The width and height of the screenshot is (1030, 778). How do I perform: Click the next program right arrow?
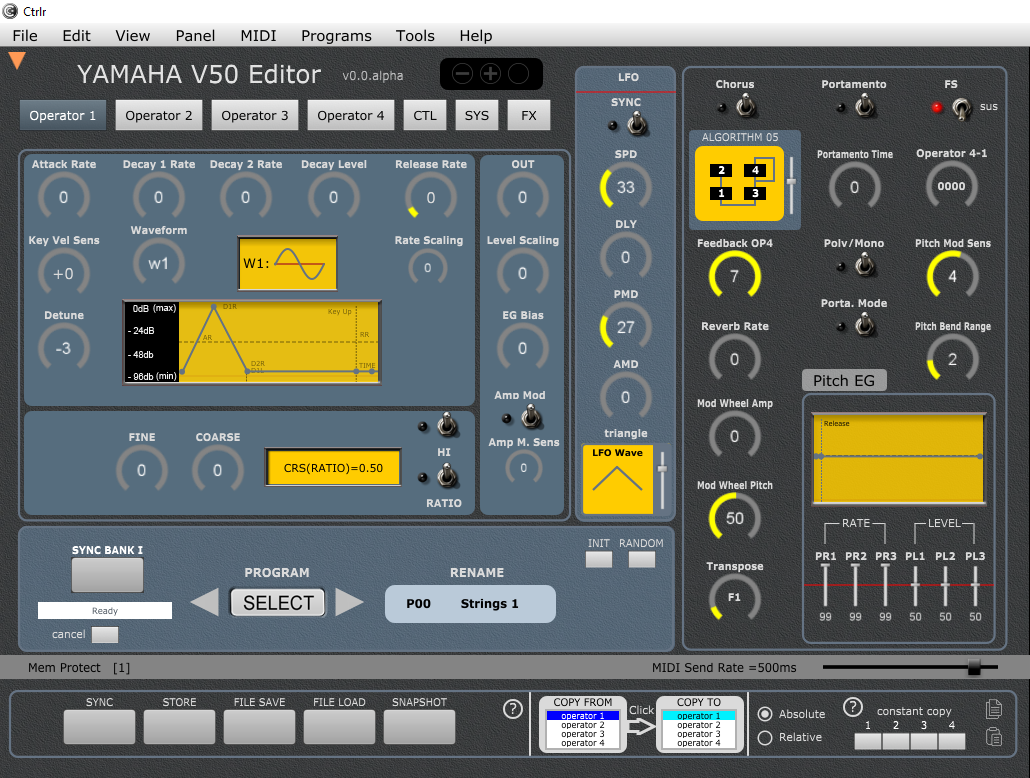pos(349,602)
